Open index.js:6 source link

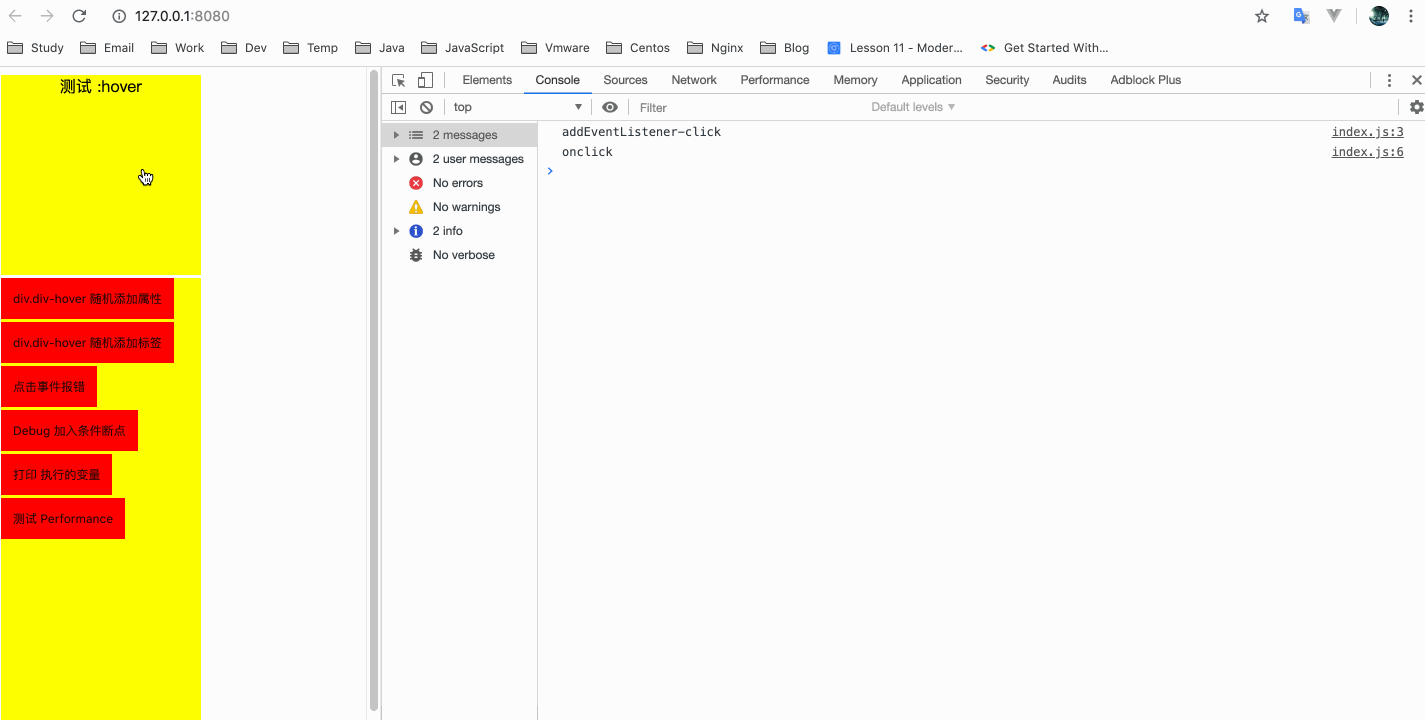tap(1367, 152)
